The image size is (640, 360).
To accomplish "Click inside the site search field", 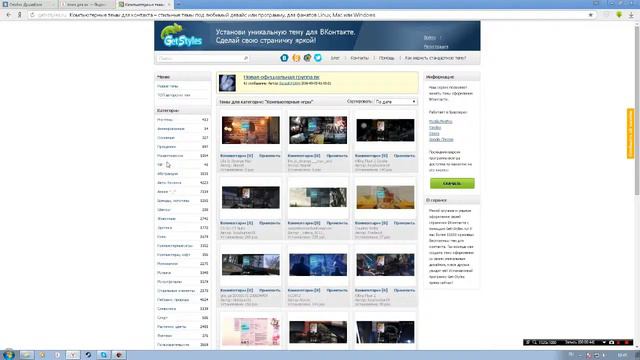I will point(200,58).
